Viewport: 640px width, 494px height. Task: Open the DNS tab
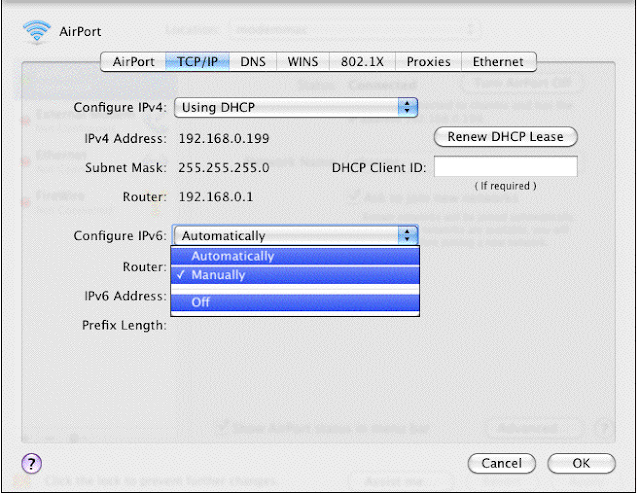[x=253, y=62]
